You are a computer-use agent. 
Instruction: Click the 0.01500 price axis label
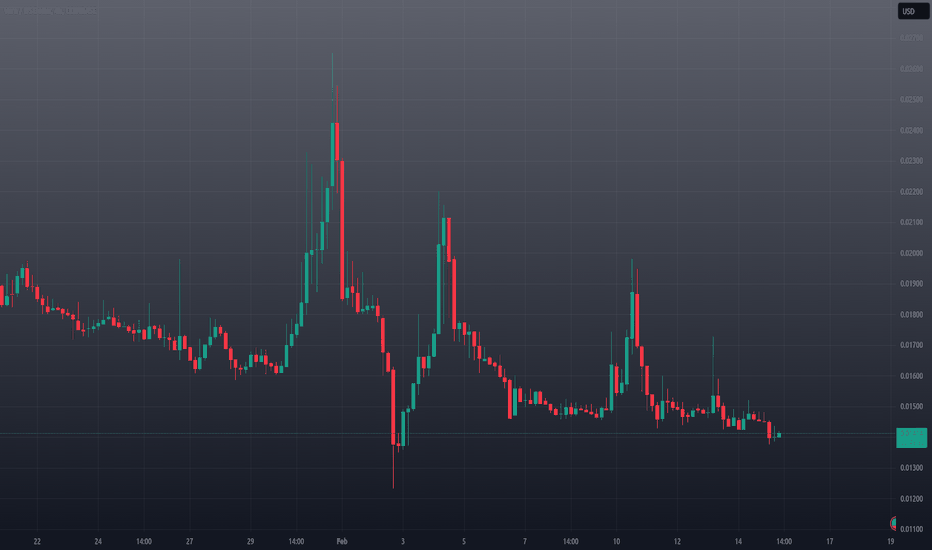pyautogui.click(x=911, y=407)
